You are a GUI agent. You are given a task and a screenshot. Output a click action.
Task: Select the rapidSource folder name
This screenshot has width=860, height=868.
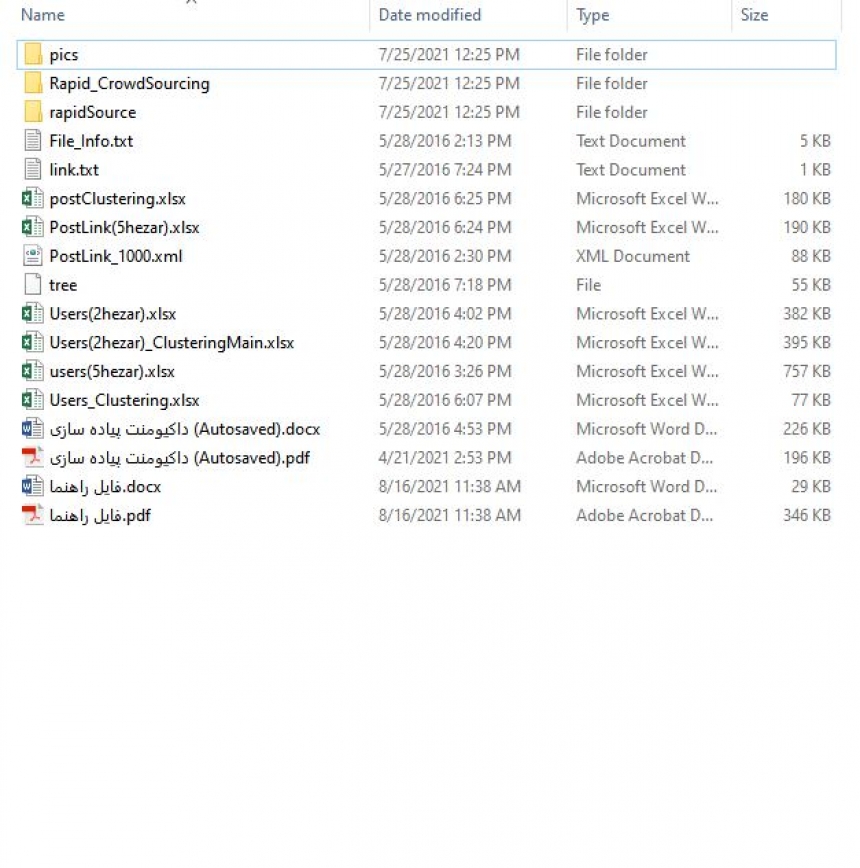click(92, 112)
